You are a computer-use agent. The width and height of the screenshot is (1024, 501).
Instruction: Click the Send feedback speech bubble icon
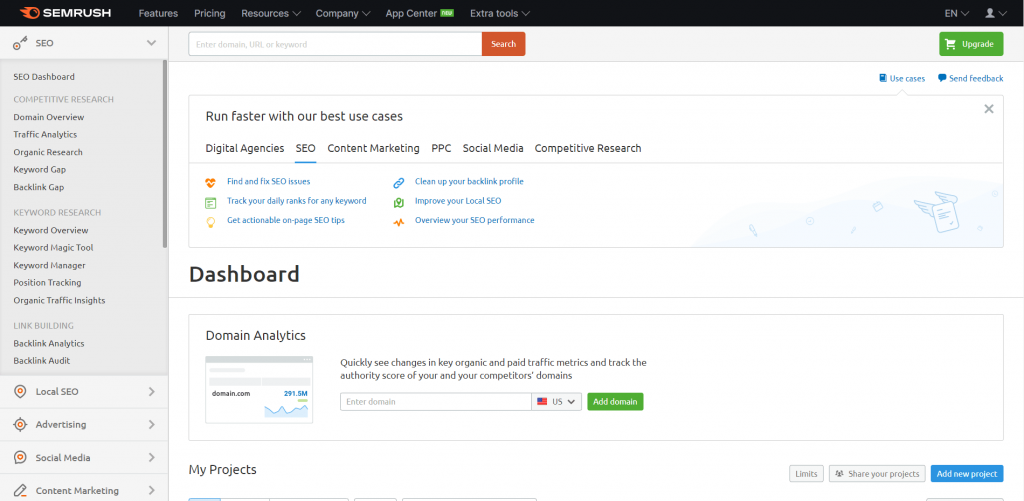click(x=942, y=78)
